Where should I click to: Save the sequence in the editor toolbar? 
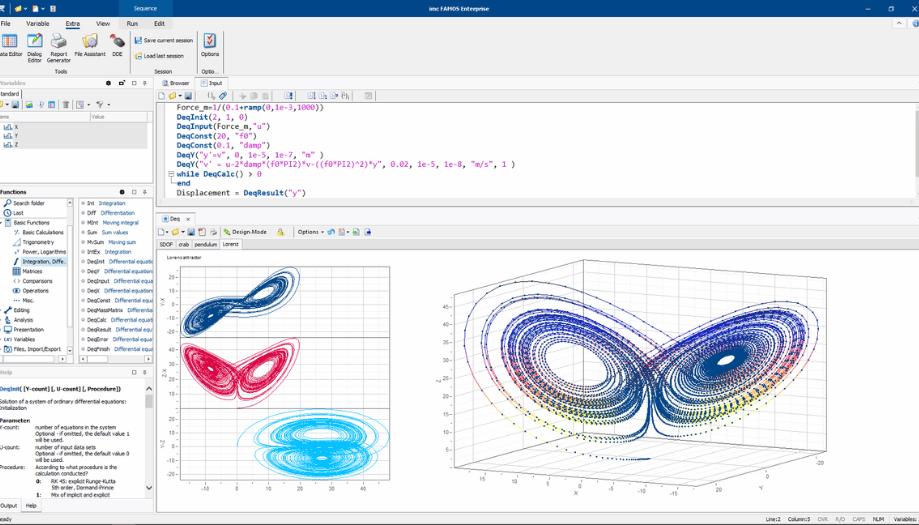point(188,96)
